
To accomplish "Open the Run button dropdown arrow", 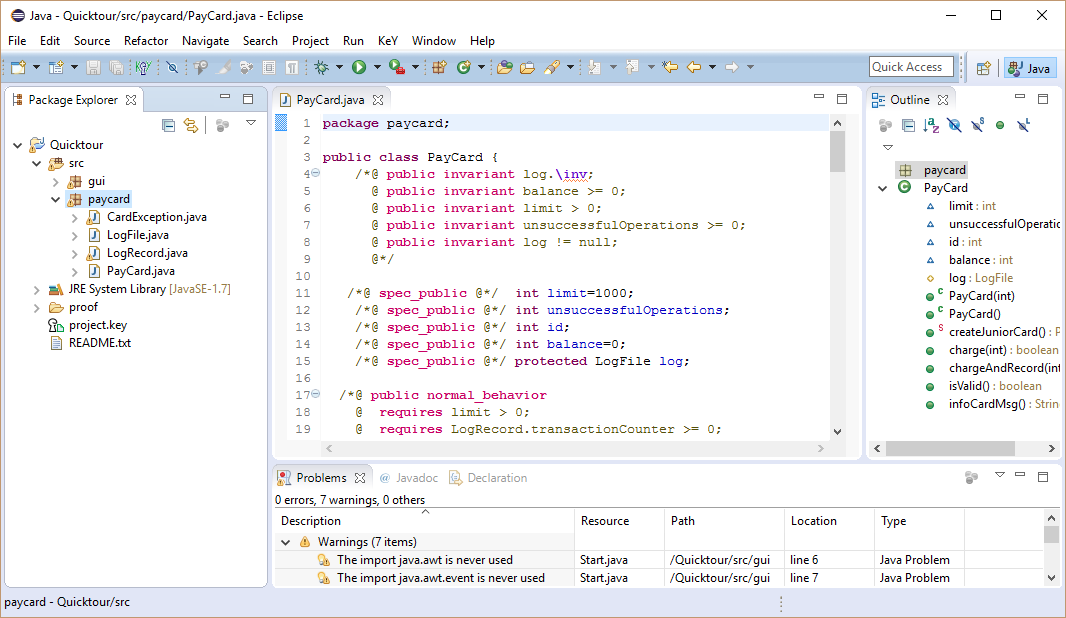I will coord(377,67).
